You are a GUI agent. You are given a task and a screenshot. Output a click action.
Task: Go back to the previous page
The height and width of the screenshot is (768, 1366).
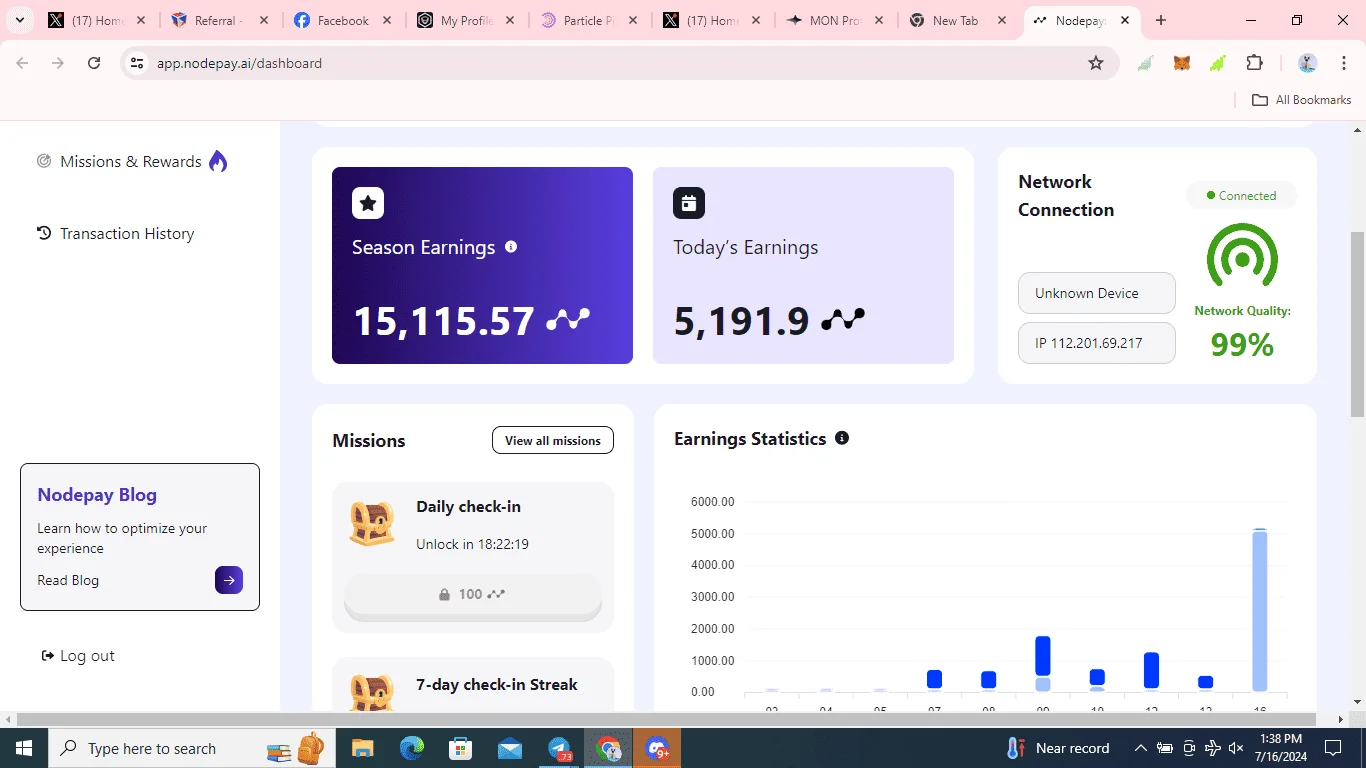tap(22, 63)
